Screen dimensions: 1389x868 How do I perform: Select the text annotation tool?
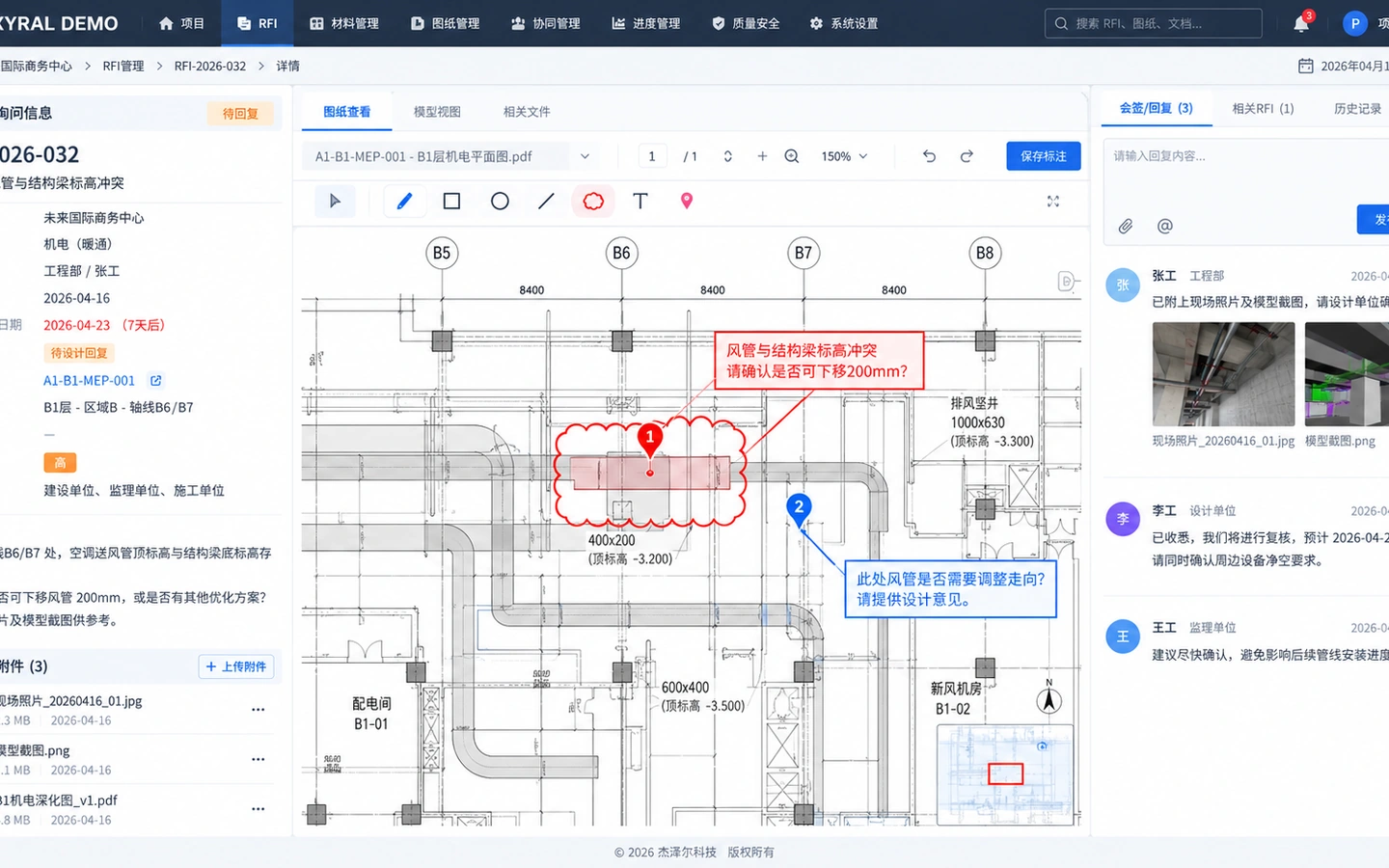[640, 201]
